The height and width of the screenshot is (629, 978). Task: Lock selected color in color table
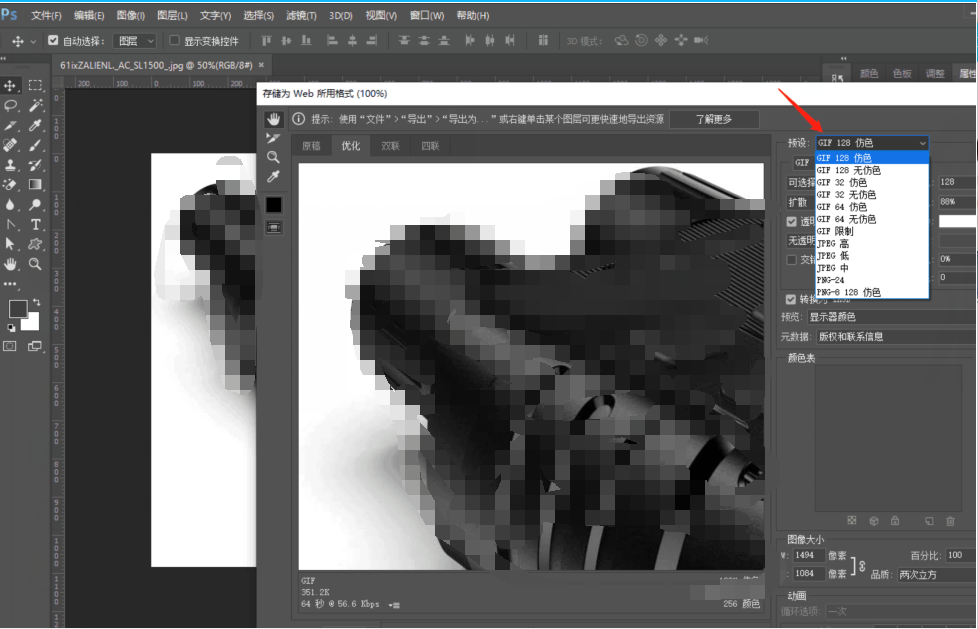point(894,521)
